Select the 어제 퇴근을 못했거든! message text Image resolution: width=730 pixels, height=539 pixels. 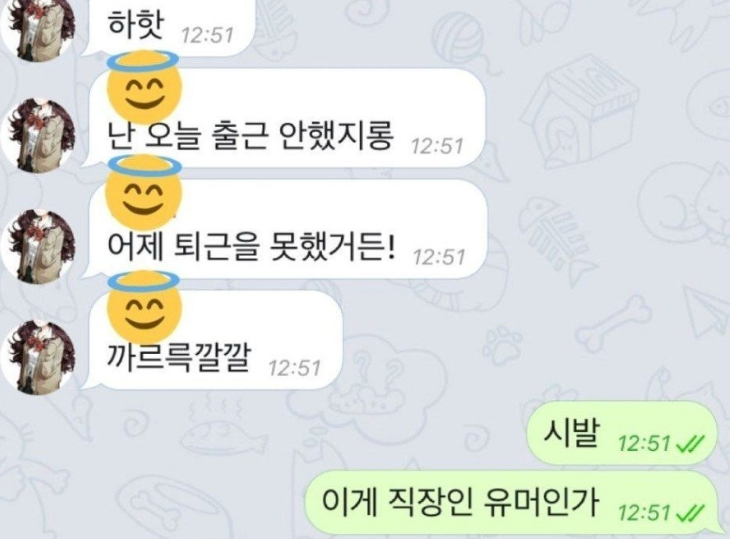(251, 245)
